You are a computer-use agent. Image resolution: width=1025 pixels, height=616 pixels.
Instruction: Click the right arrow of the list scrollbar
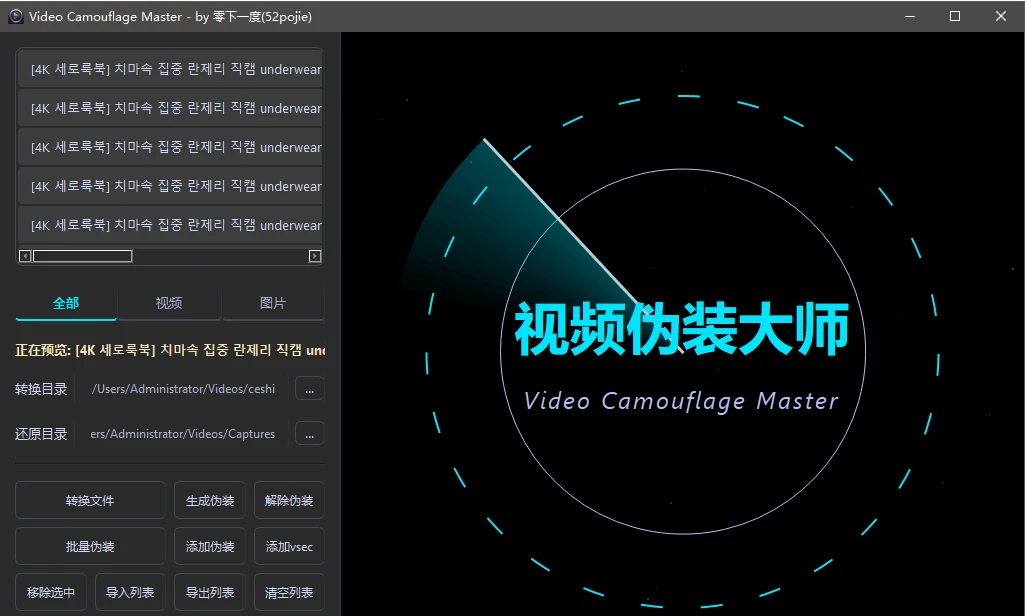pyautogui.click(x=315, y=256)
